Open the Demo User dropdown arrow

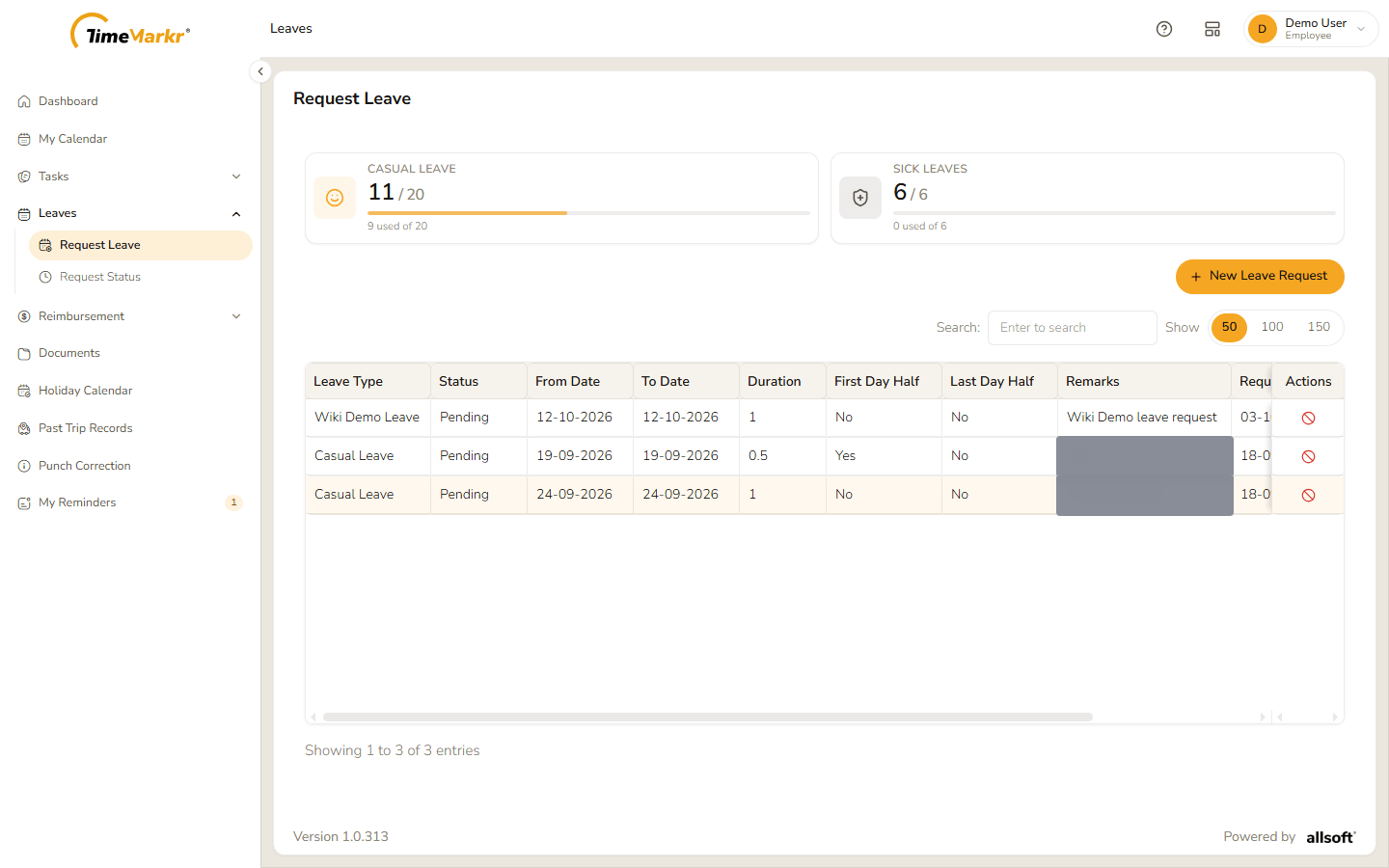[x=1361, y=29]
